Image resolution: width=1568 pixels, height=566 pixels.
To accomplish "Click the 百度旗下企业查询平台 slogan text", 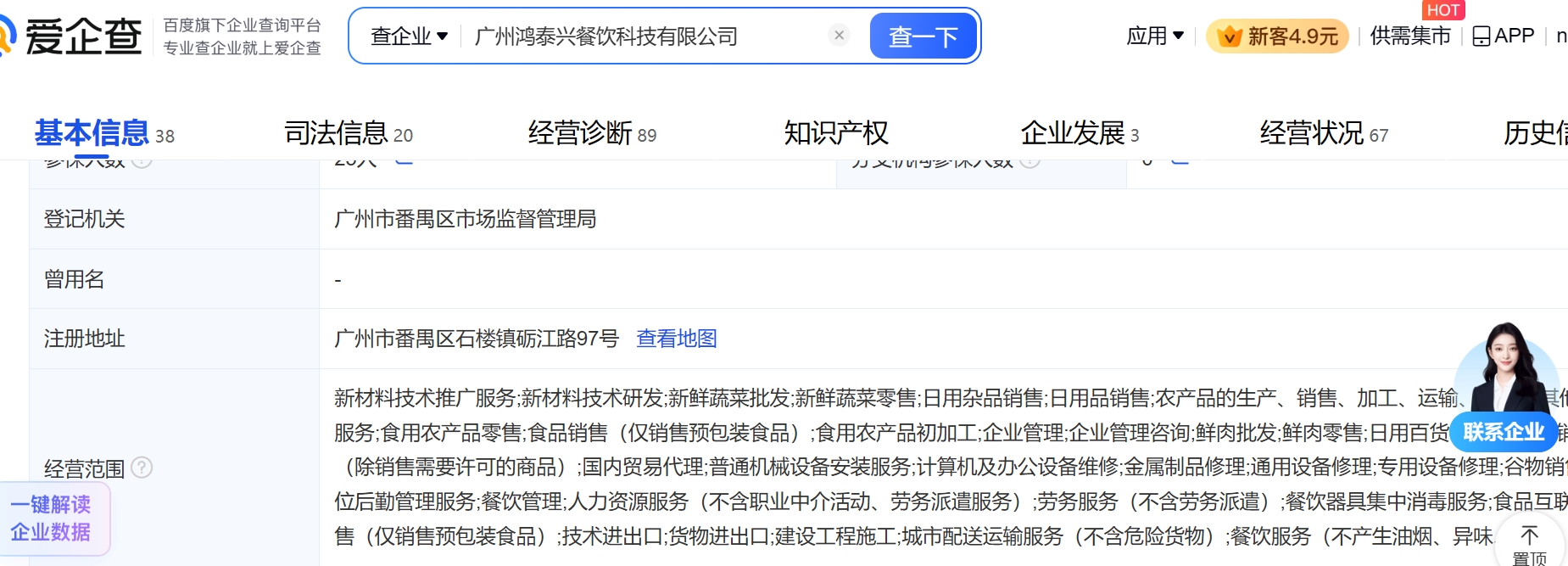I will (243, 25).
